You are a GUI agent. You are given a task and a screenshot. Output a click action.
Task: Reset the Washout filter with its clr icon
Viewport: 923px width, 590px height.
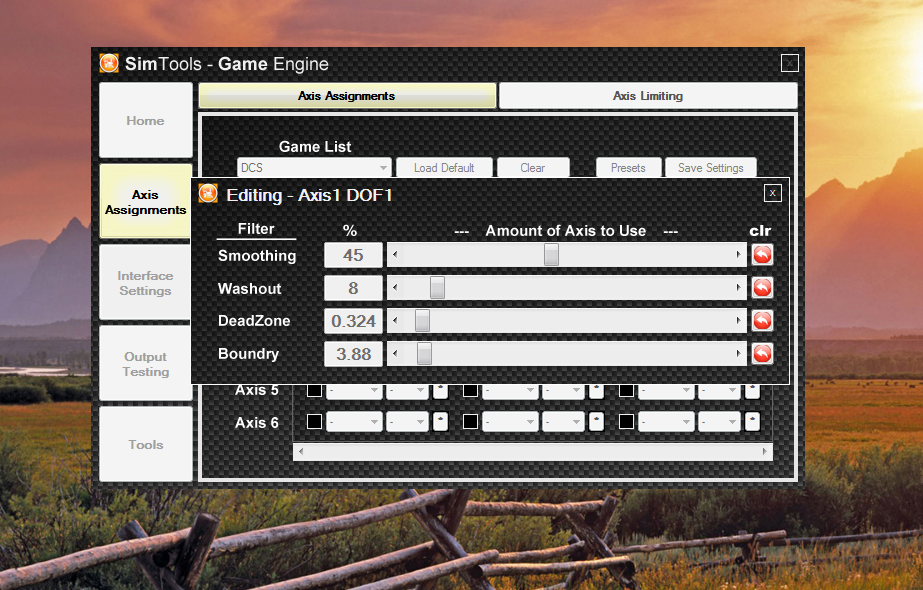[x=762, y=288]
